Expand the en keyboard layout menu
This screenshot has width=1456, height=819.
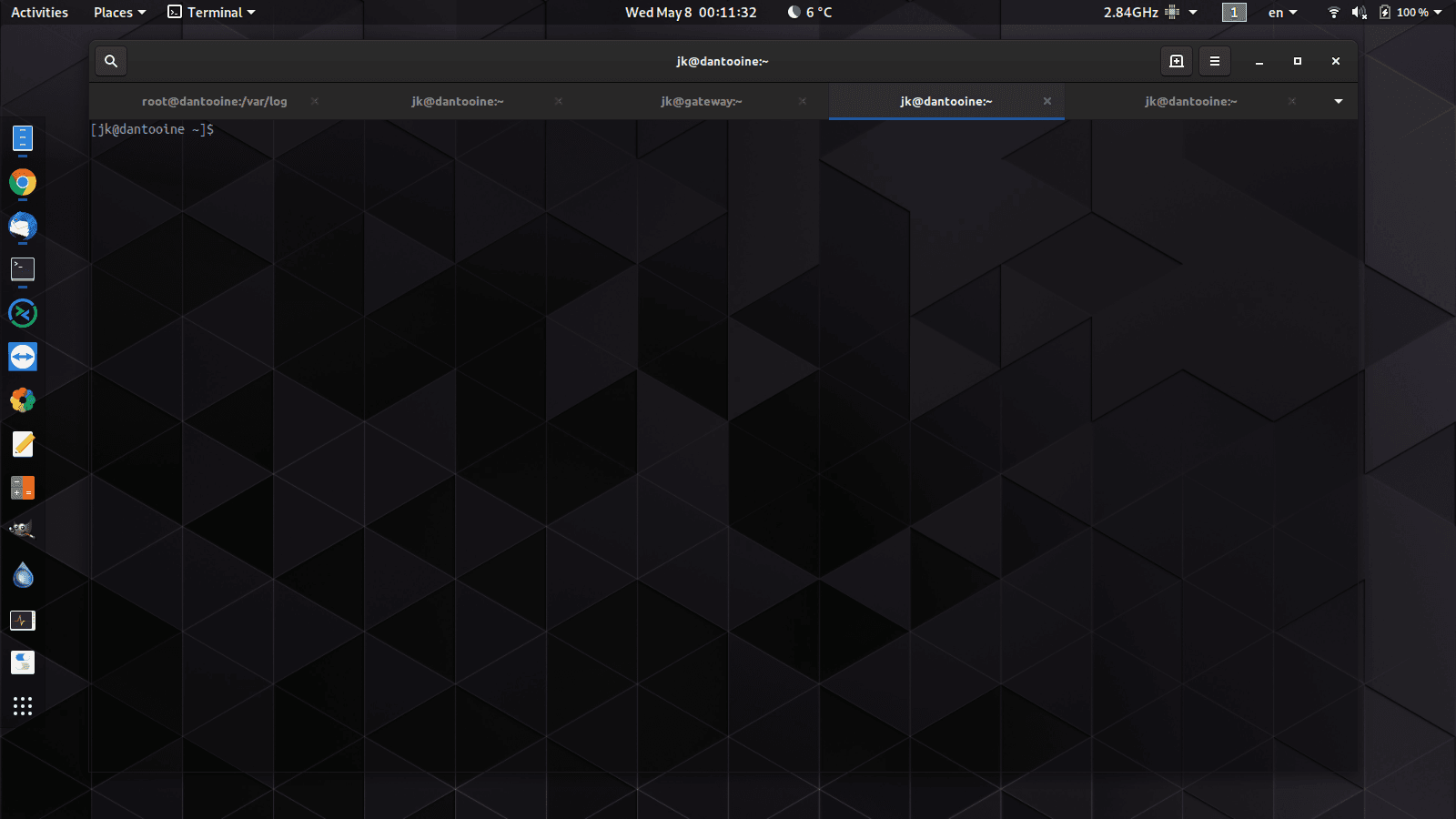coord(1281,12)
